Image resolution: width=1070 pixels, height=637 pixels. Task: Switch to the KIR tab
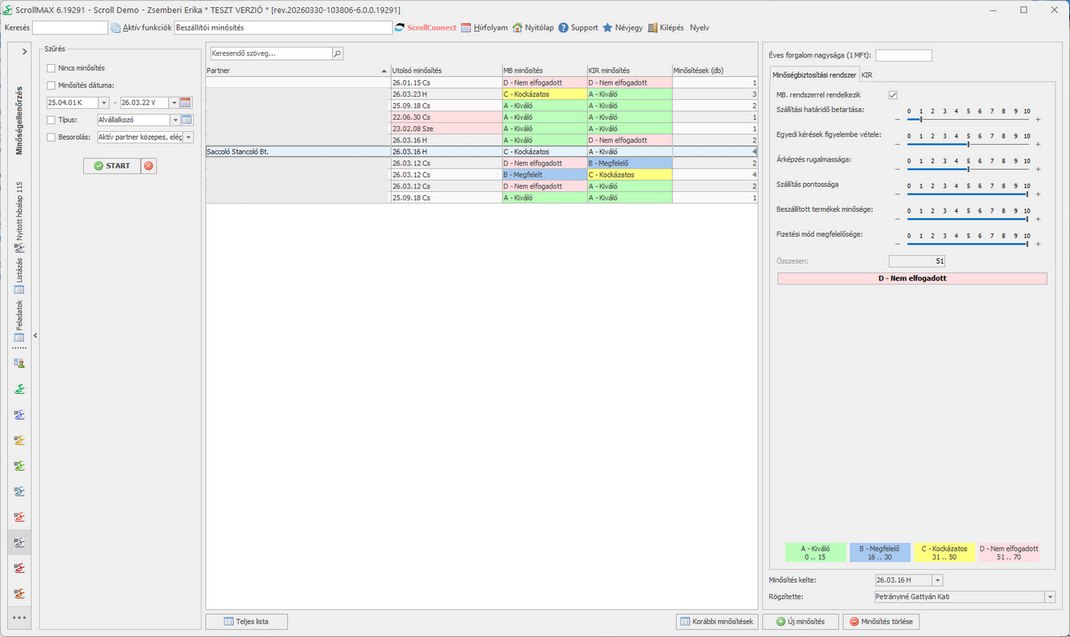click(867, 75)
